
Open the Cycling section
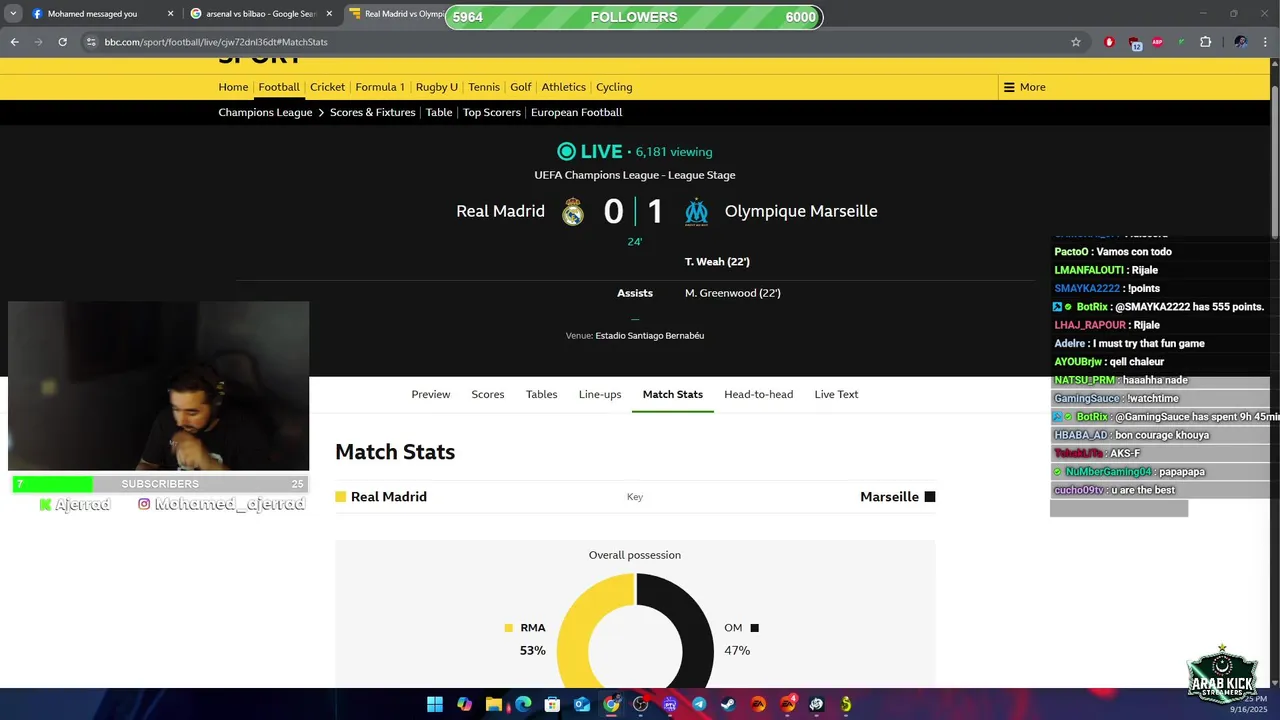coord(614,87)
